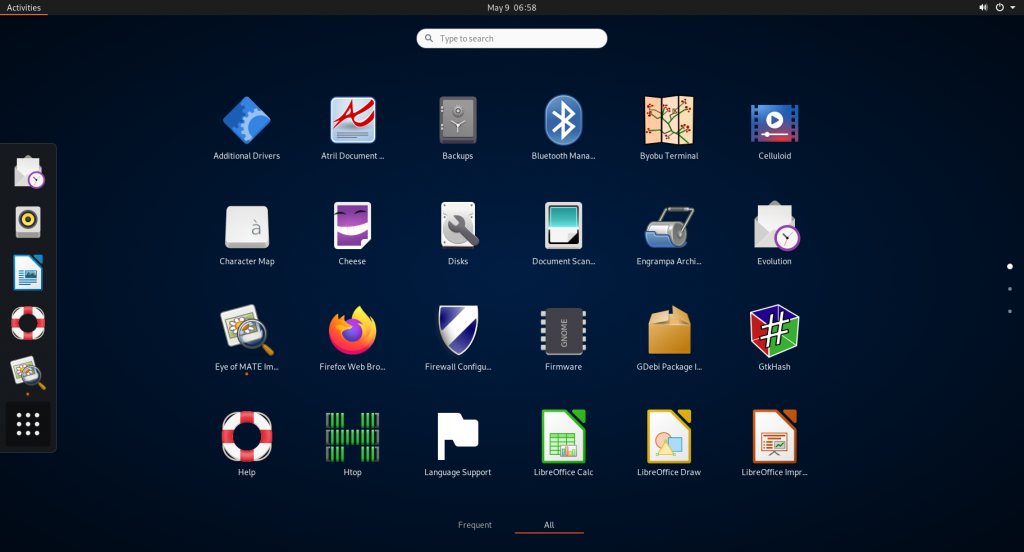Launch Evolution from the app grid
The width and height of the screenshot is (1024, 552).
pyautogui.click(x=775, y=233)
